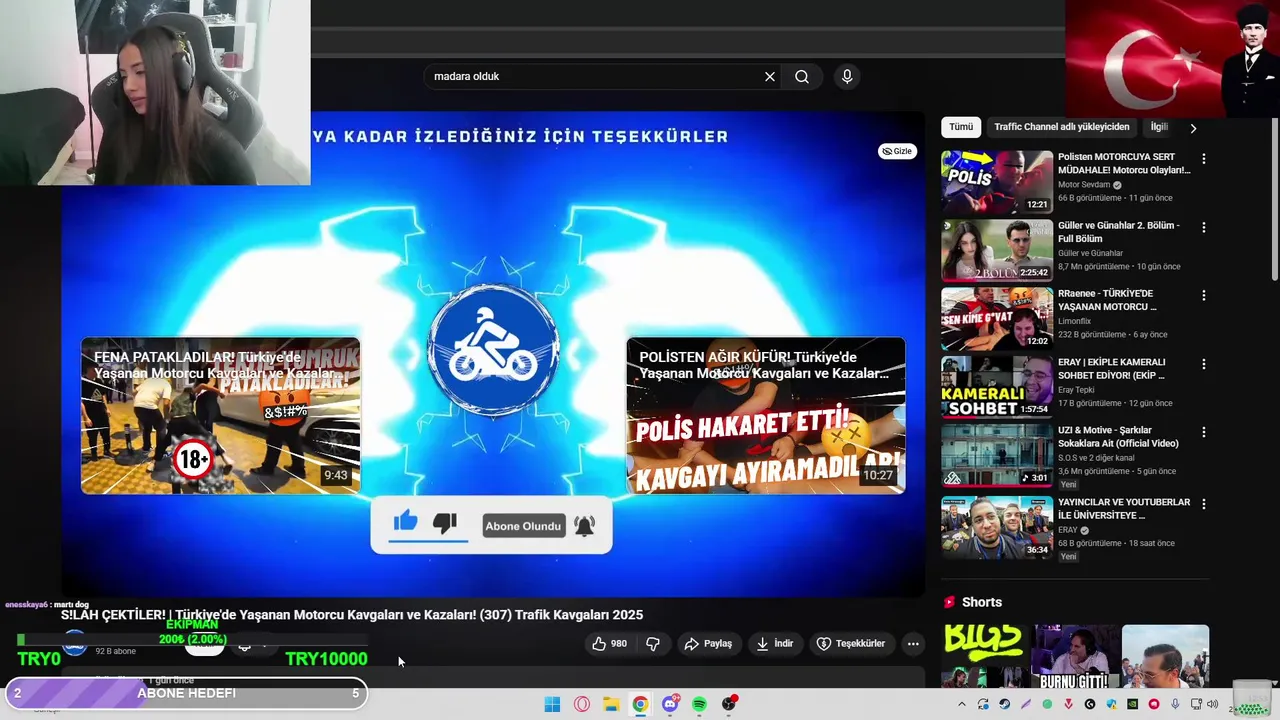Share the video using Paylaş
Image resolution: width=1280 pixels, height=720 pixels.
click(708, 644)
